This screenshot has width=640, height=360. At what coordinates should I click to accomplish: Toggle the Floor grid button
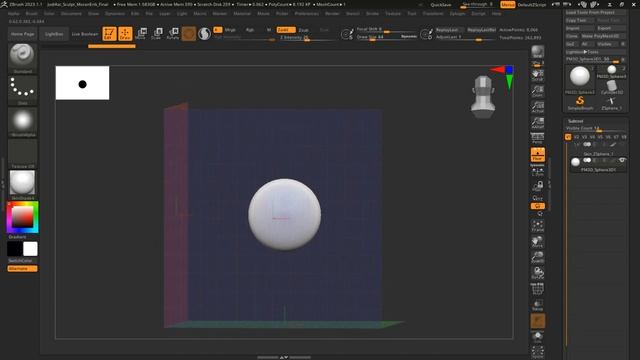pos(538,154)
